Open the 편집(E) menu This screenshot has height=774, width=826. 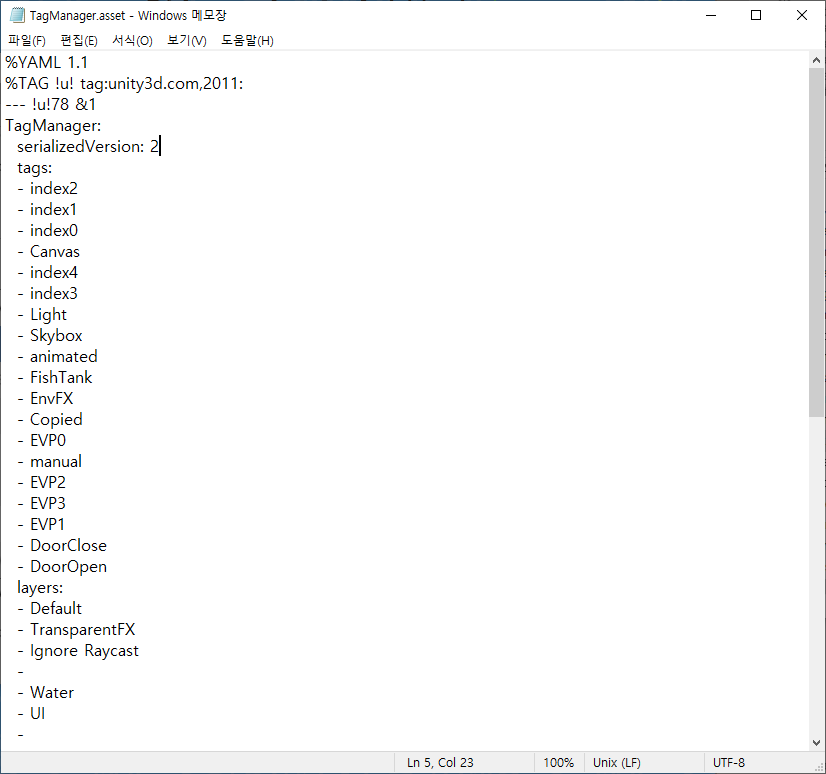click(x=79, y=41)
